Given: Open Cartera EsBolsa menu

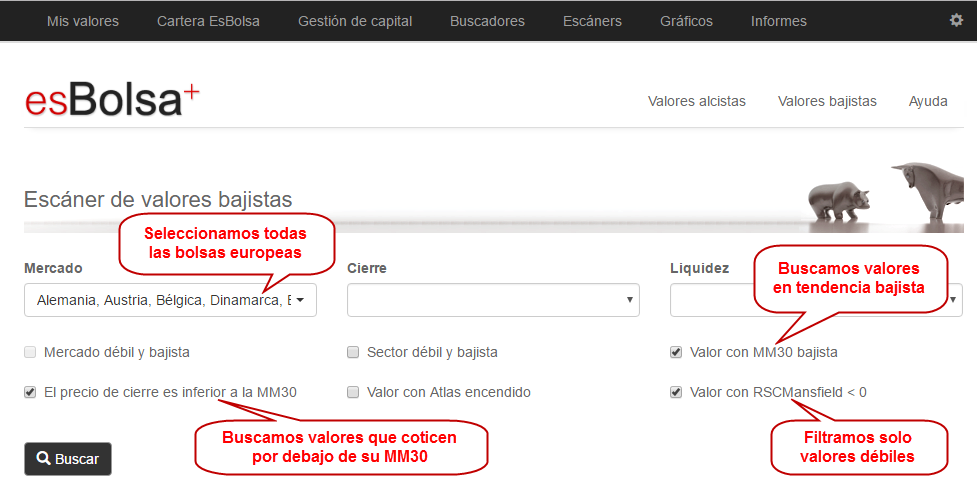Looking at the screenshot, I should click(x=208, y=21).
